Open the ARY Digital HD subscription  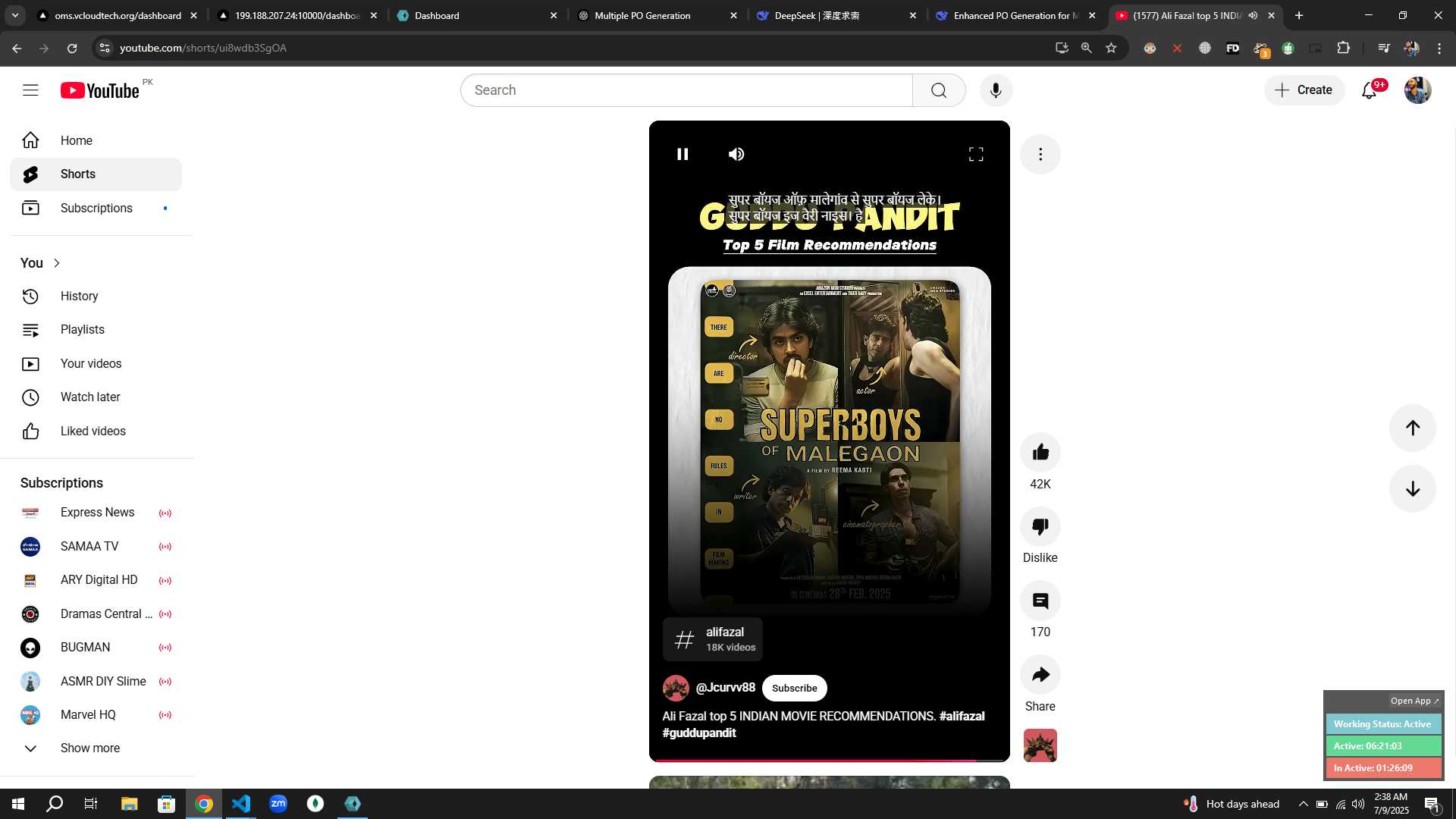(x=96, y=580)
